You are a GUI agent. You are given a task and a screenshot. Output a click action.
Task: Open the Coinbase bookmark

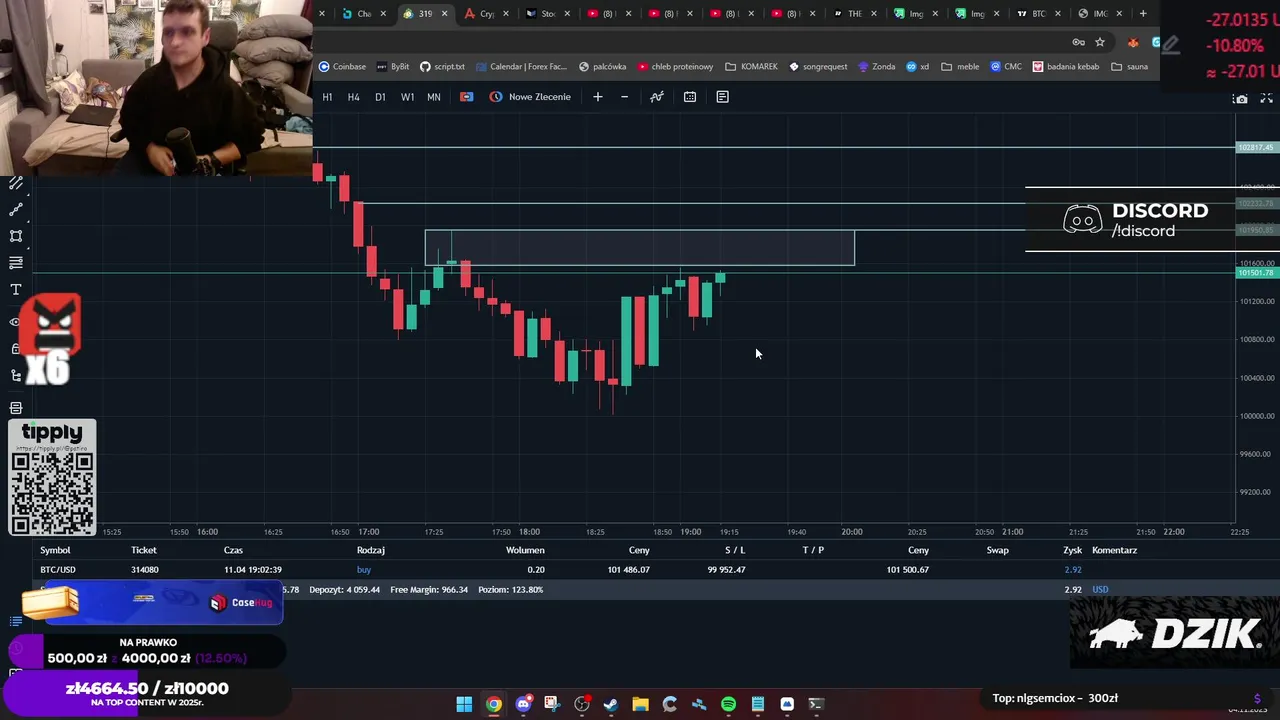pyautogui.click(x=342, y=67)
